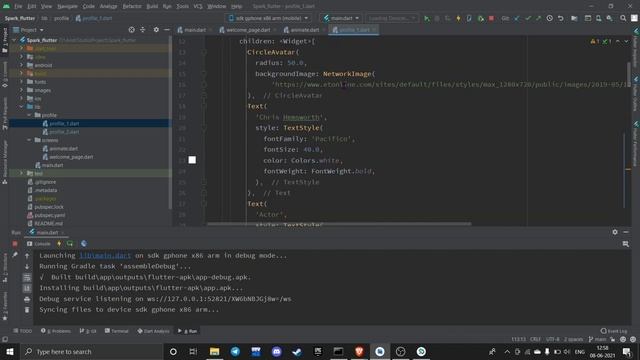640x360 pixels.
Task: Open the device selector dropdown
Action: (268, 18)
